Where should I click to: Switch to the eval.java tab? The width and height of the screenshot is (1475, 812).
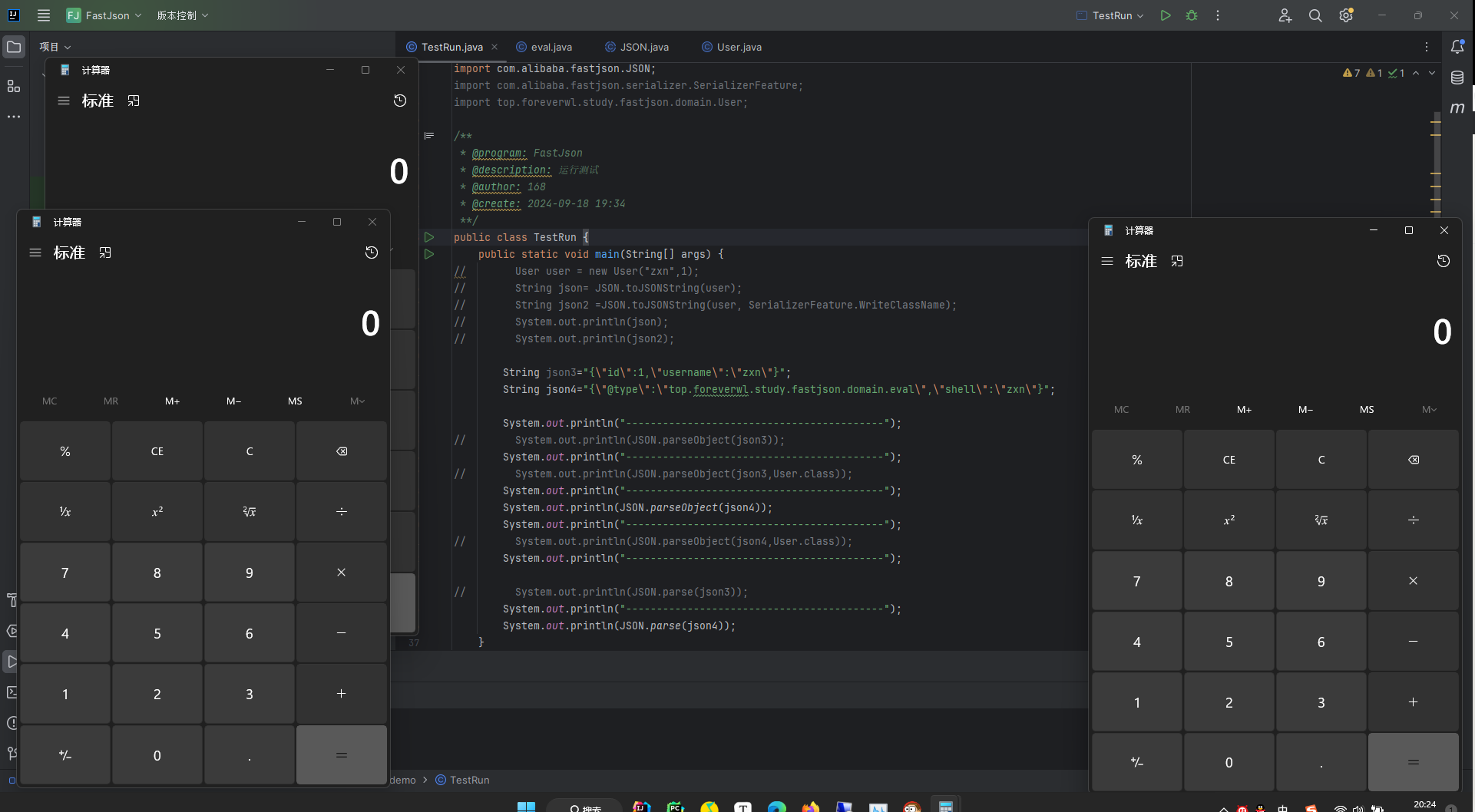(x=544, y=47)
